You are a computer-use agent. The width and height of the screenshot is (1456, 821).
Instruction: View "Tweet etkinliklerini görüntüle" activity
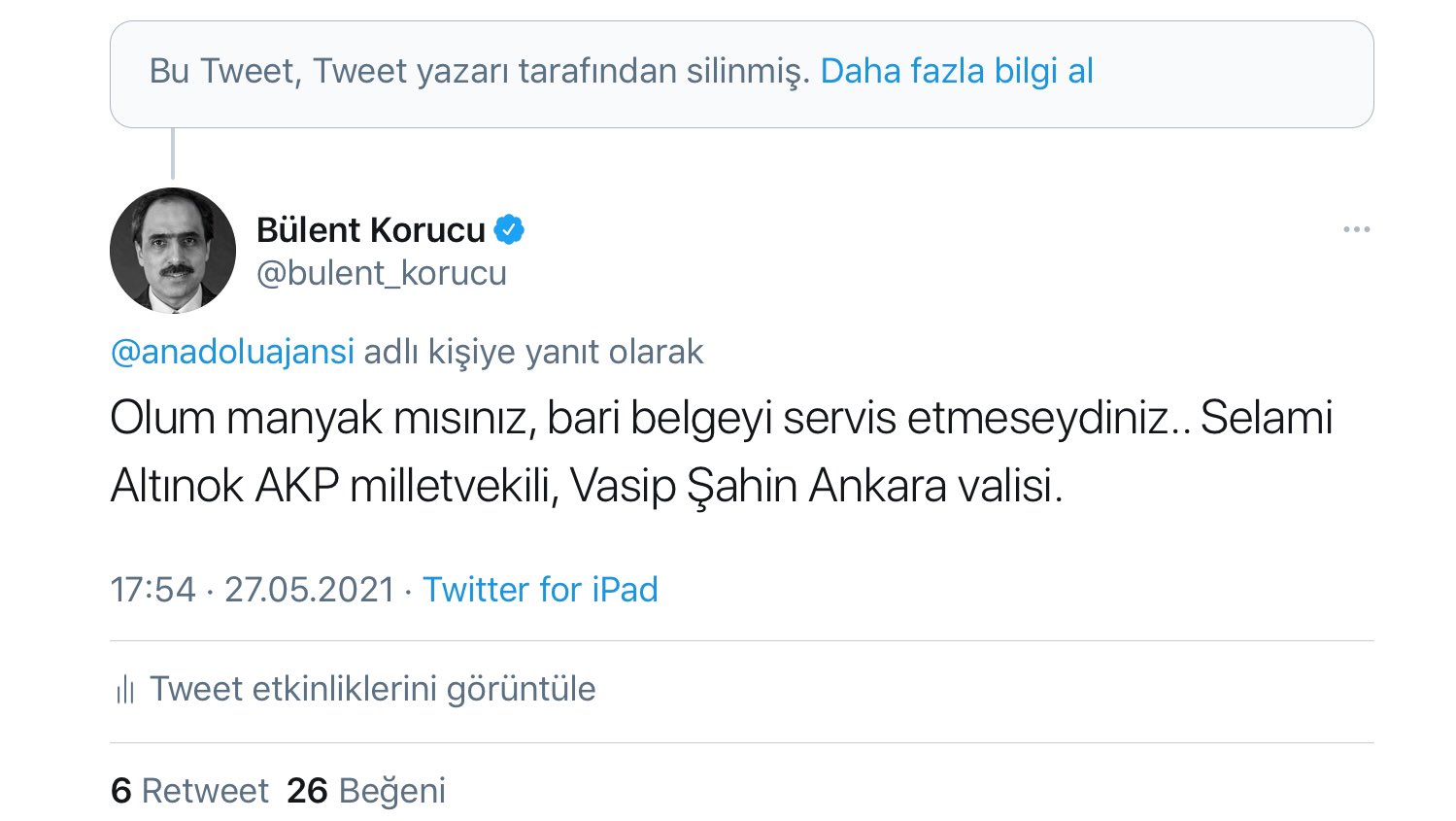coord(372,689)
